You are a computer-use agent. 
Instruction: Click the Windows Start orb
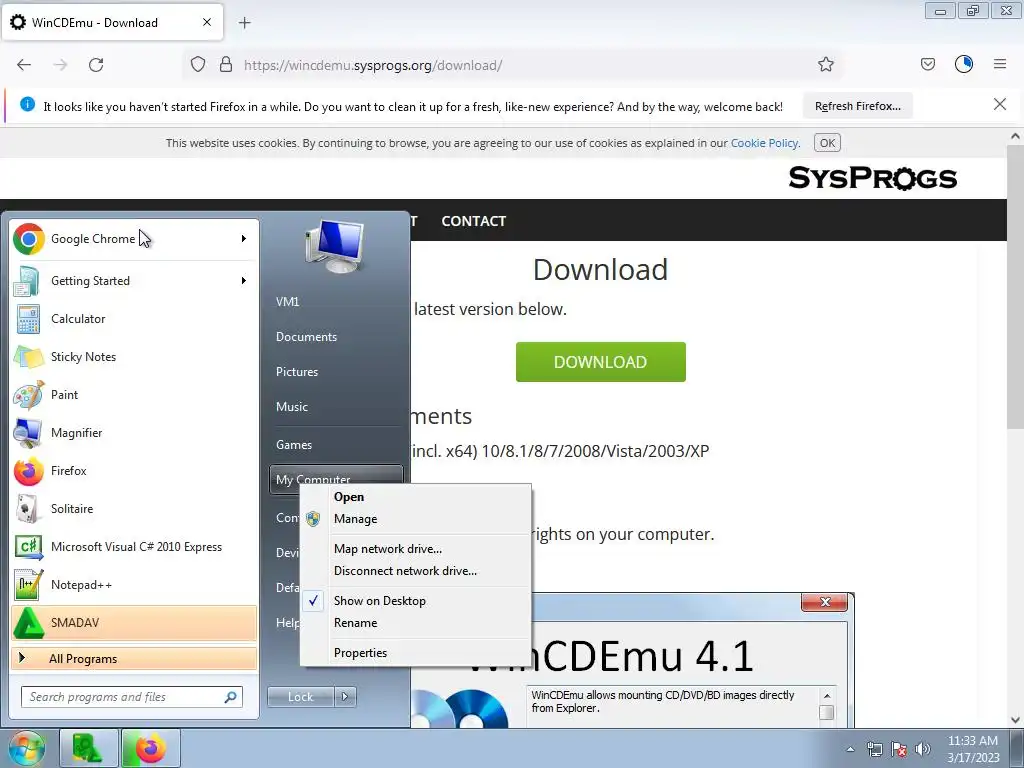point(26,748)
